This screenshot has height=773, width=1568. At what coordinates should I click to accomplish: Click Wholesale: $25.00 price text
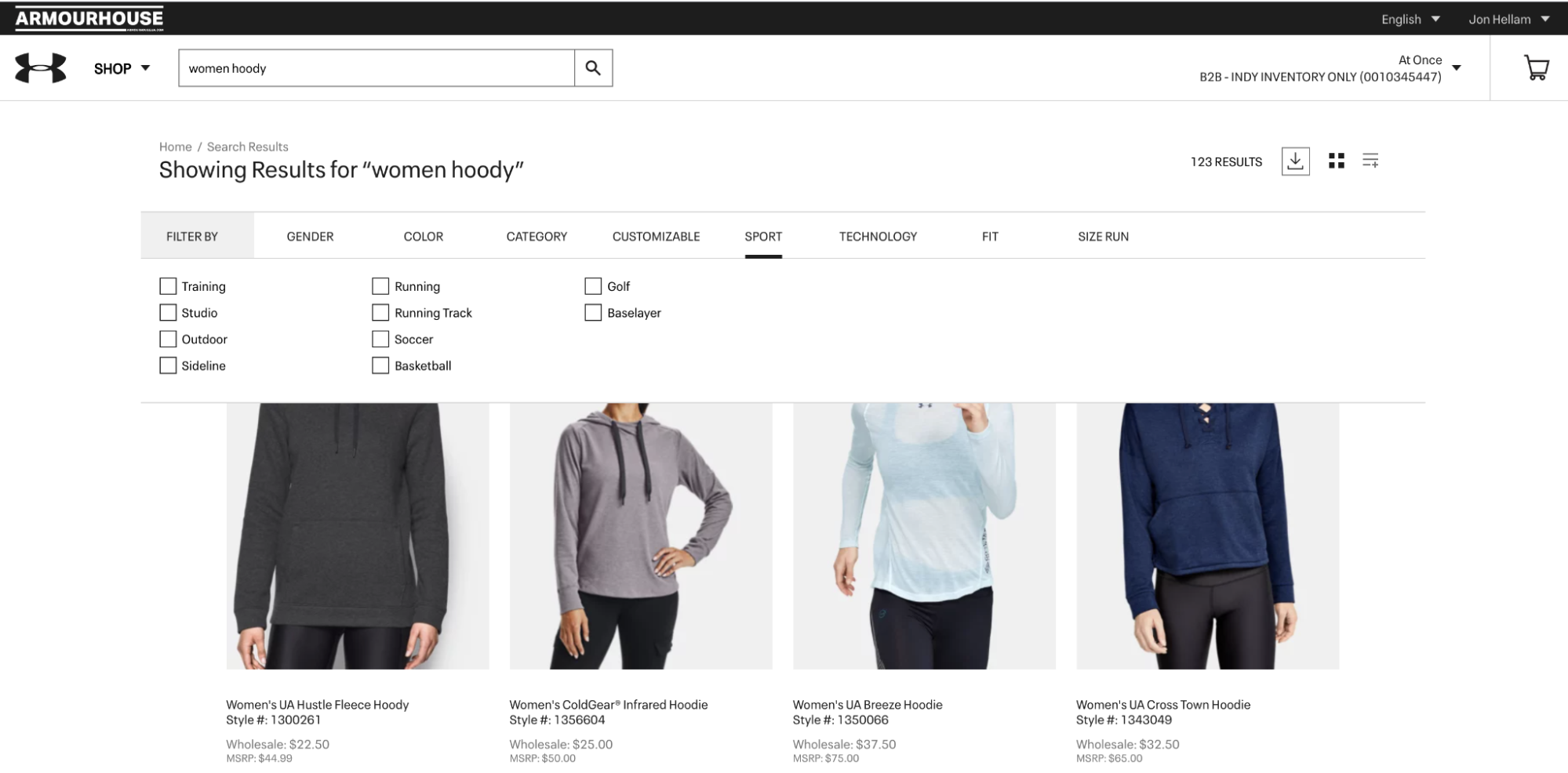click(561, 744)
